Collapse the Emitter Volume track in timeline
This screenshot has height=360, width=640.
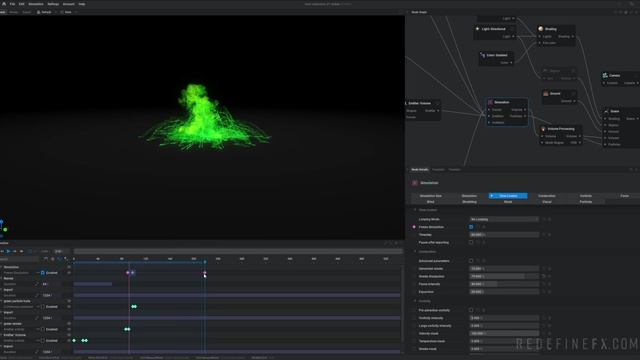pos(1,335)
